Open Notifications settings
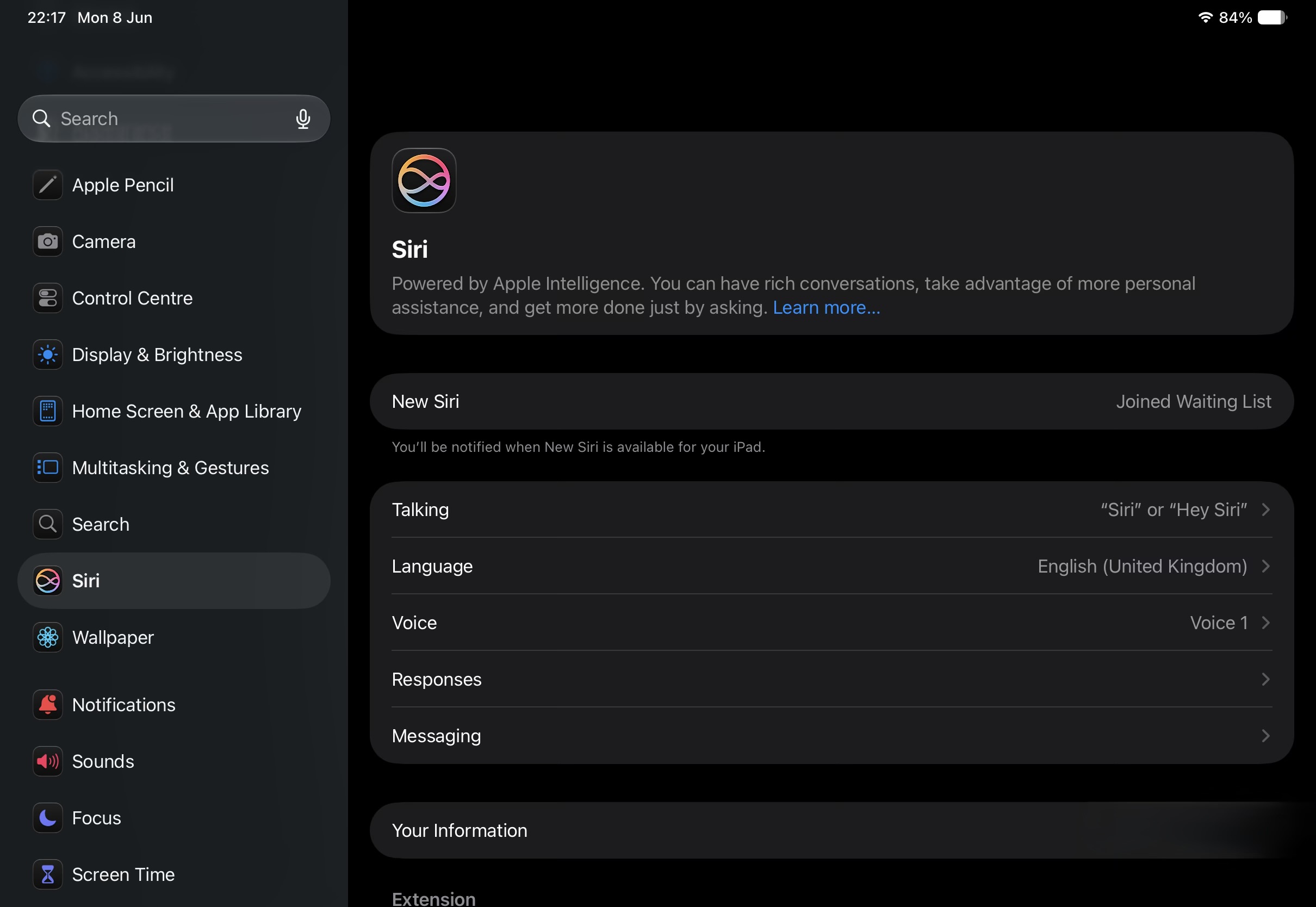Viewport: 1316px width, 907px height. [x=174, y=705]
